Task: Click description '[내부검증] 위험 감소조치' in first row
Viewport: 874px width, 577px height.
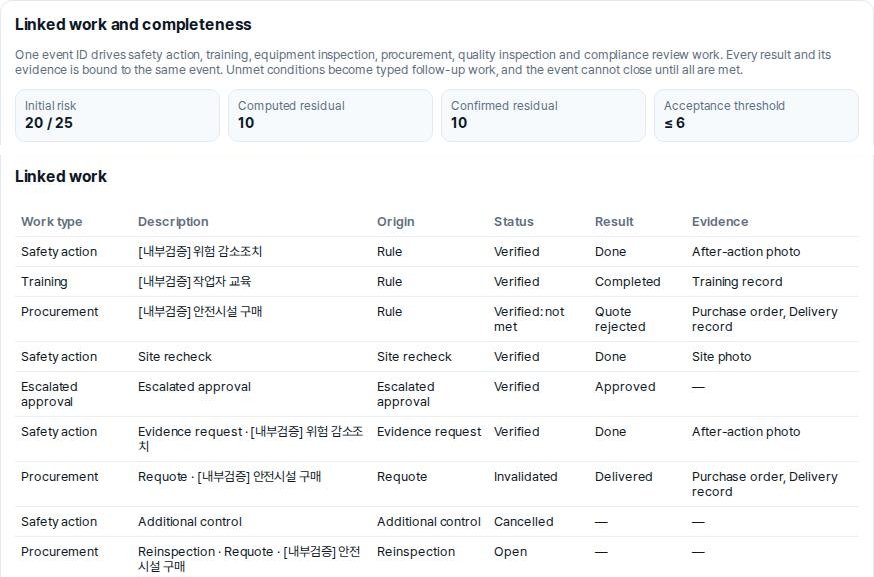Action: pyautogui.click(x=200, y=251)
